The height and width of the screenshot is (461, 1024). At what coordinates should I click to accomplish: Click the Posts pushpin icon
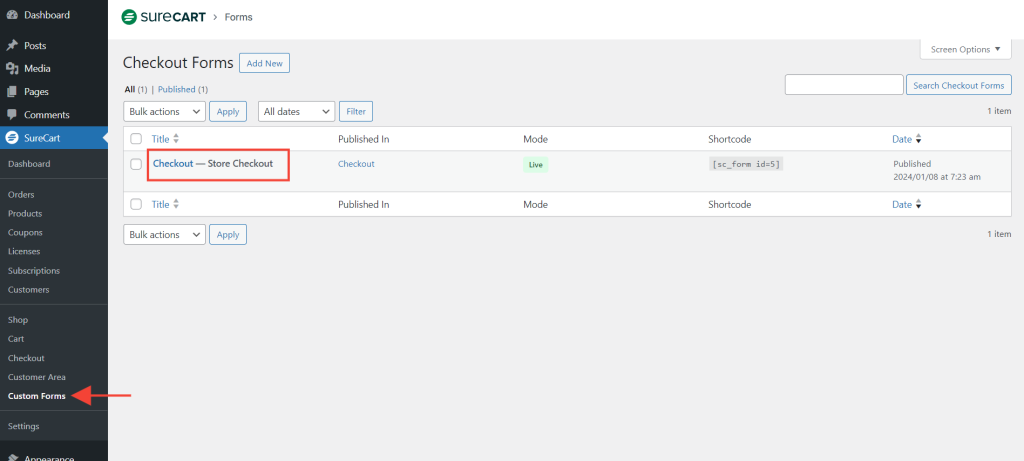point(12,46)
